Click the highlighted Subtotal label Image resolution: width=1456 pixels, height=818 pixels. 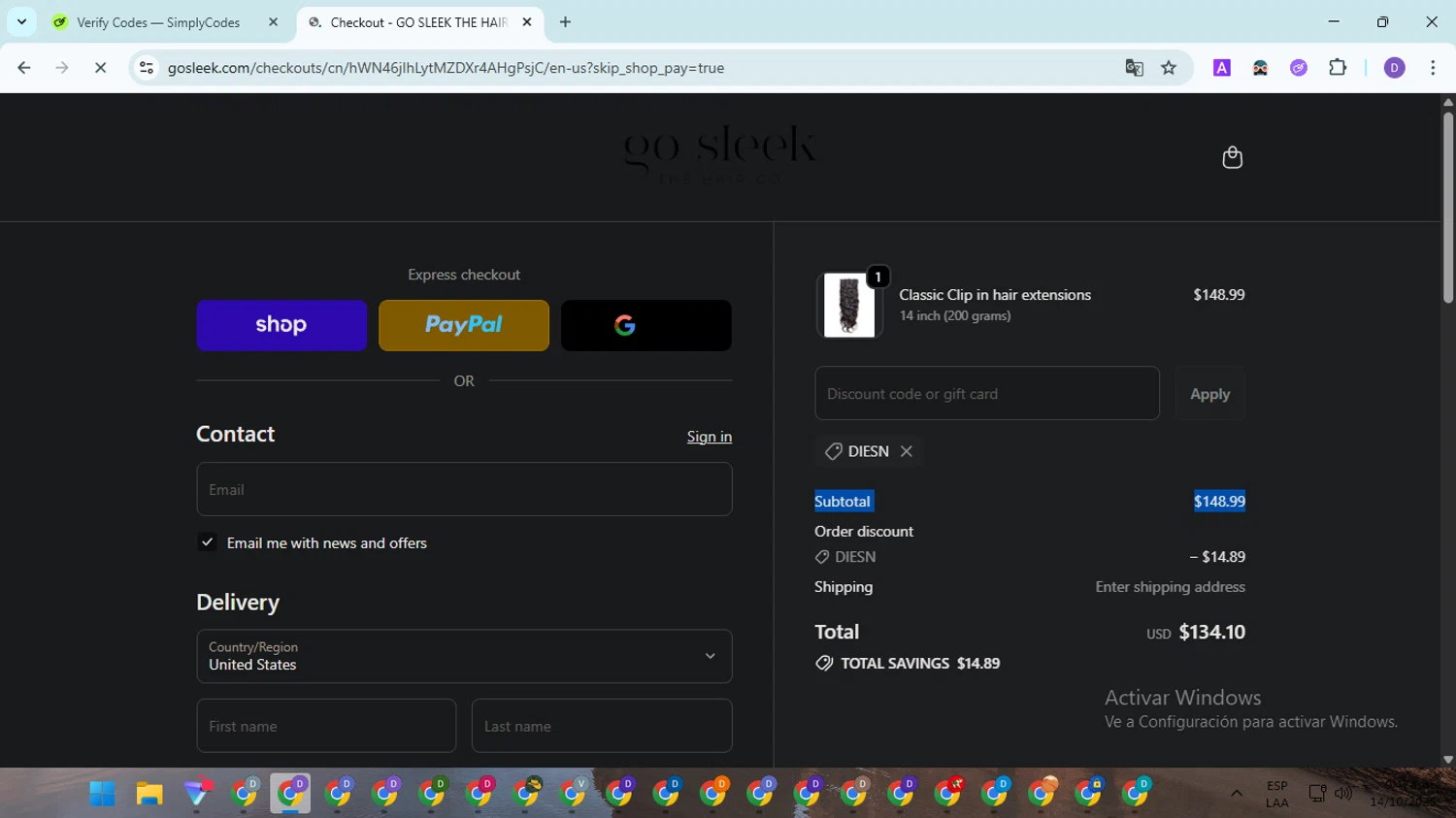843,501
